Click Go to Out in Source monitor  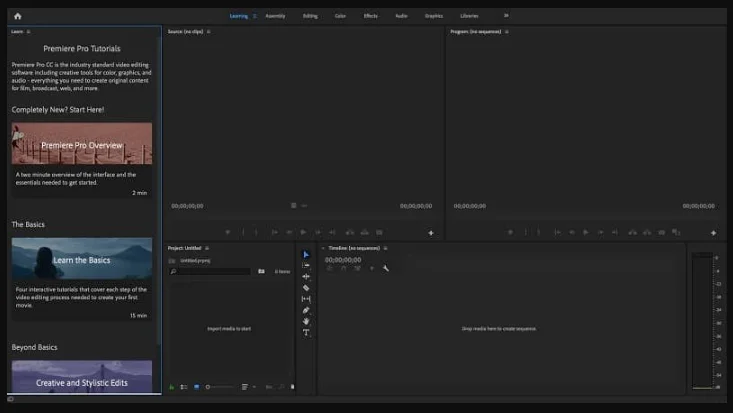pyautogui.click(x=332, y=232)
